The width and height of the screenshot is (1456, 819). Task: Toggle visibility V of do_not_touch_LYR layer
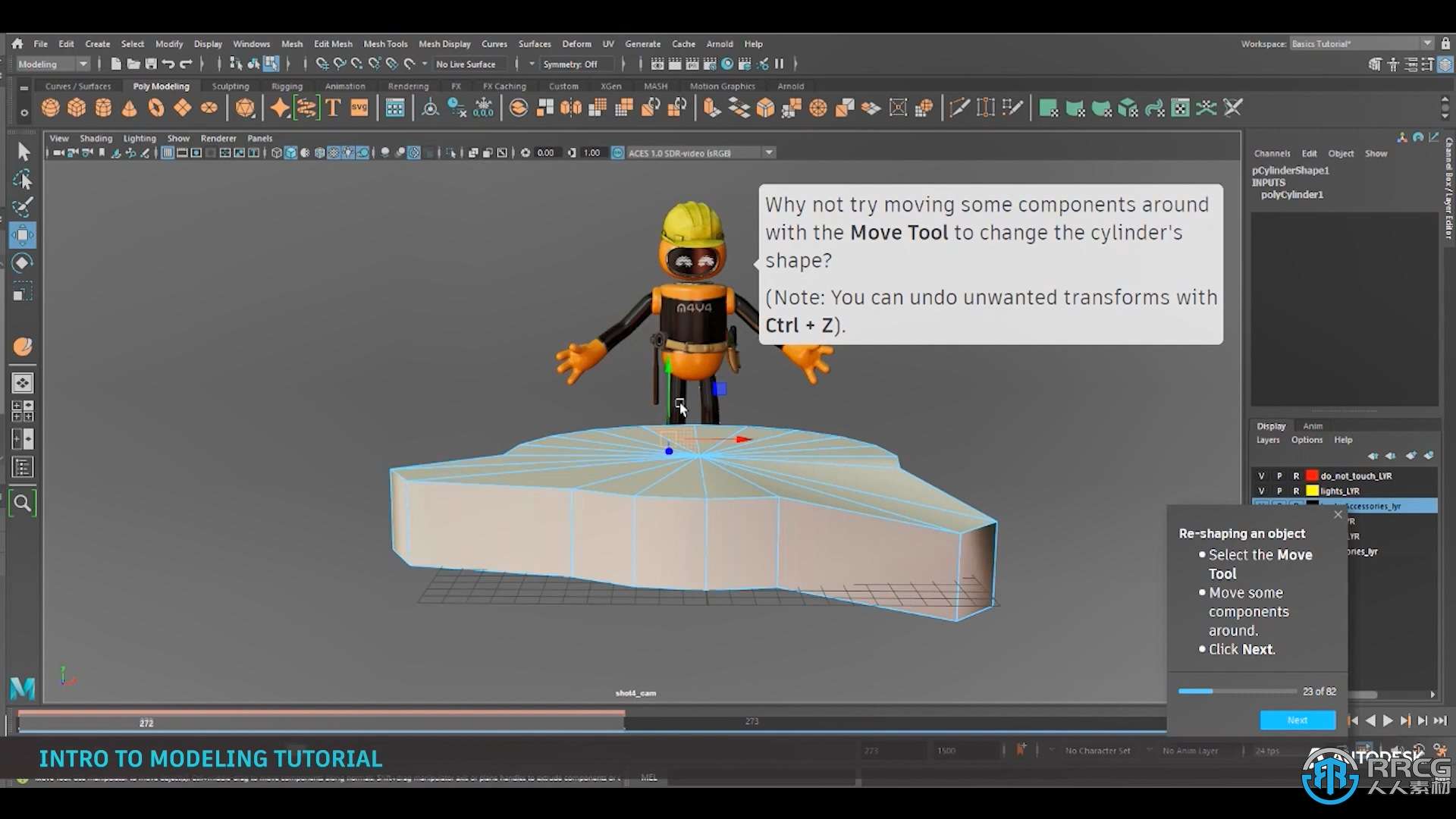click(x=1261, y=476)
